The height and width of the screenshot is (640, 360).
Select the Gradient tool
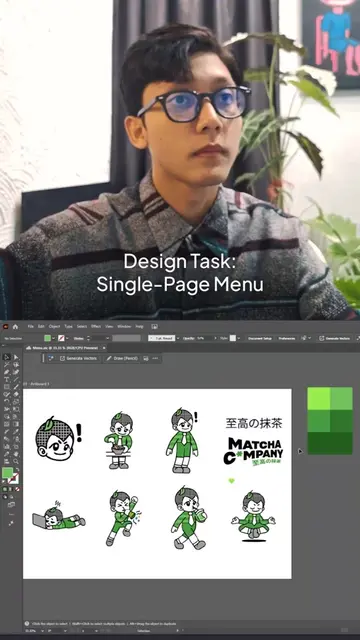point(16,424)
